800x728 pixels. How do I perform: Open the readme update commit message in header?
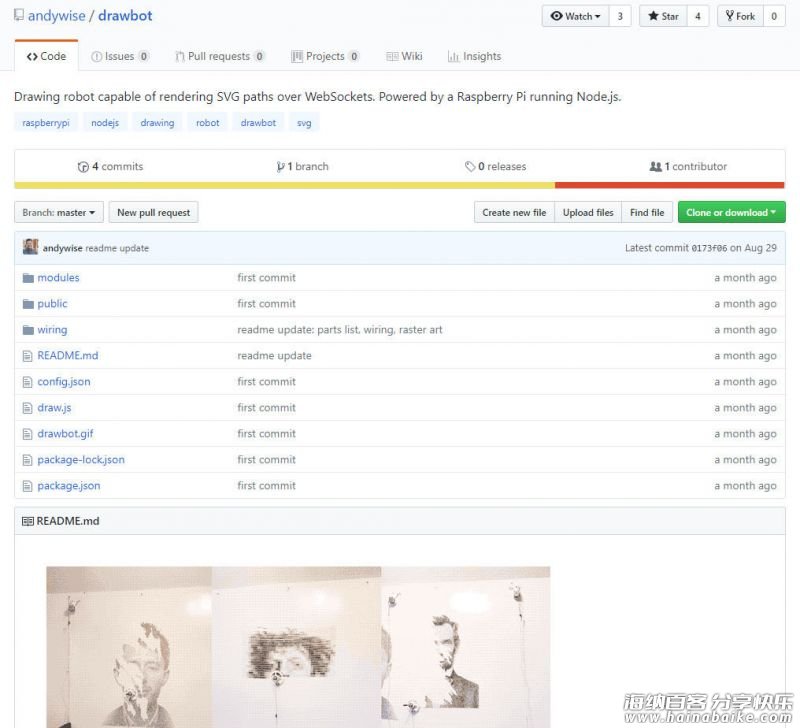pos(117,248)
